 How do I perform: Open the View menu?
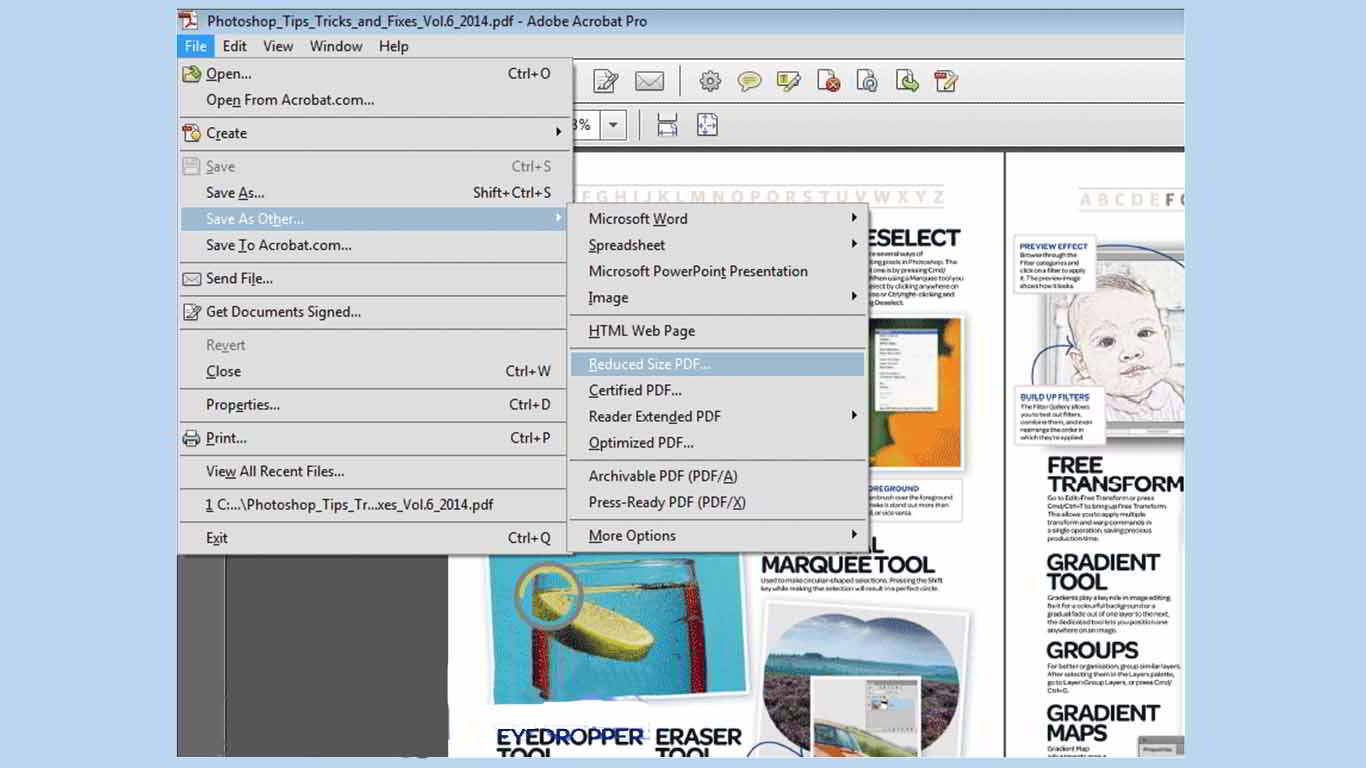(278, 46)
